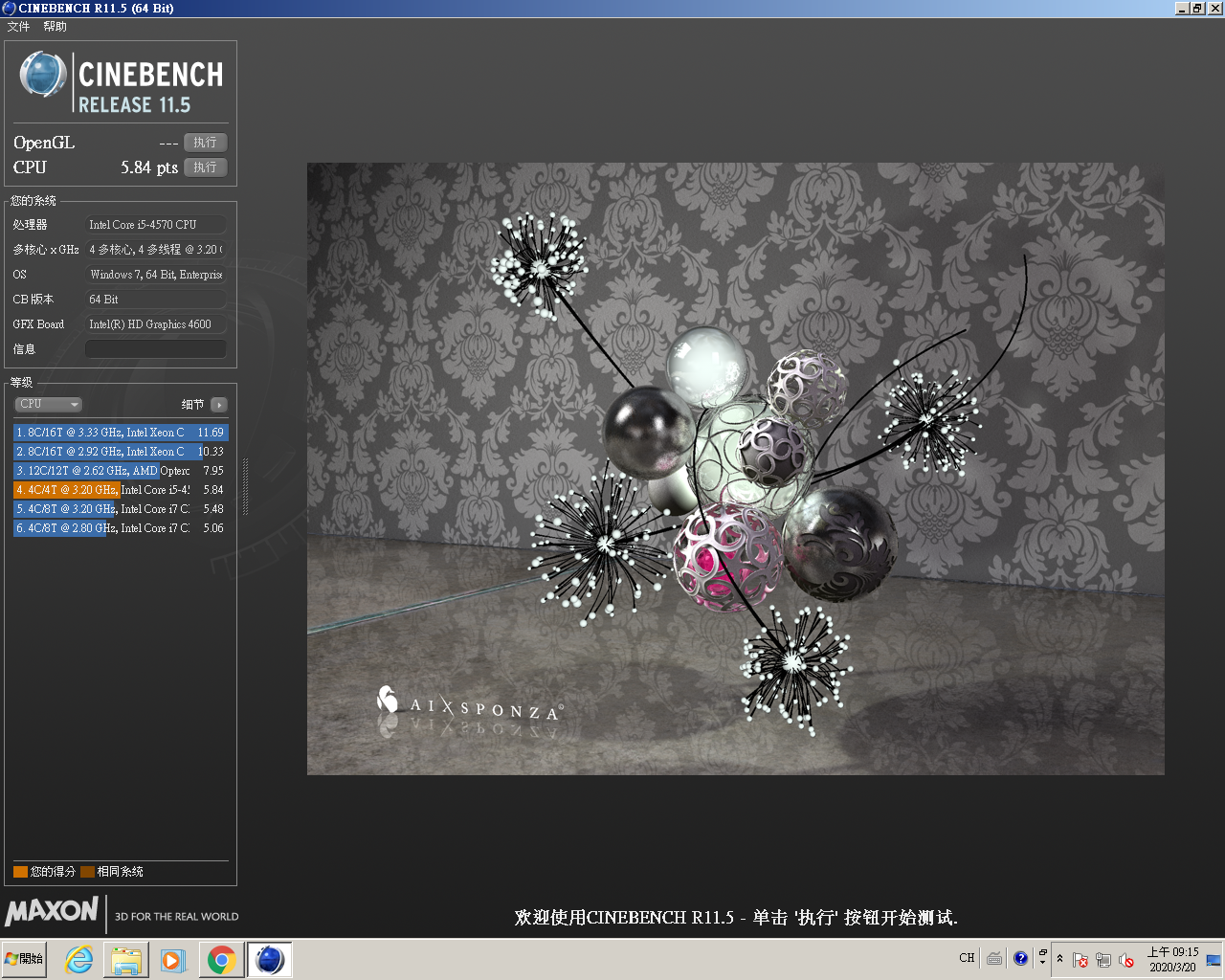Open the Windows 開始 Start button
The image size is (1225, 980).
(25, 959)
